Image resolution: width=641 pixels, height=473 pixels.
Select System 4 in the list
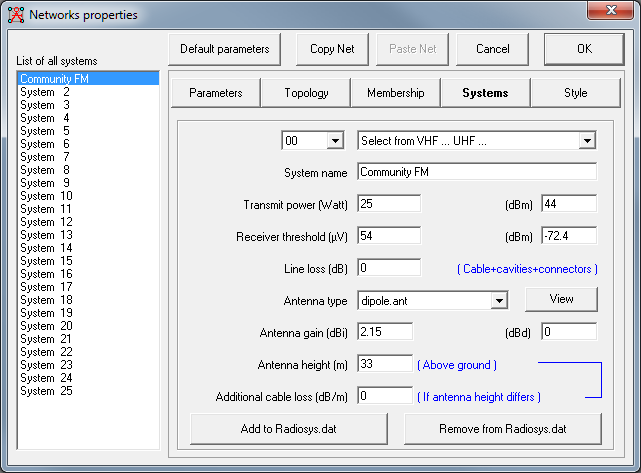coord(88,118)
